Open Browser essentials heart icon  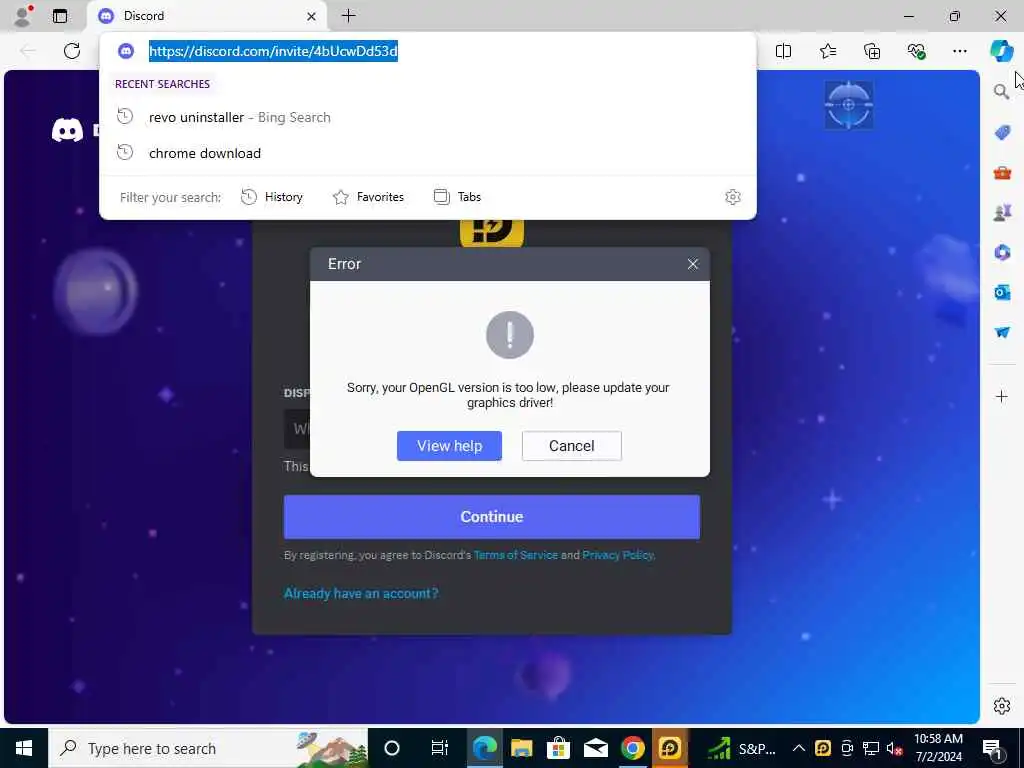coord(916,51)
